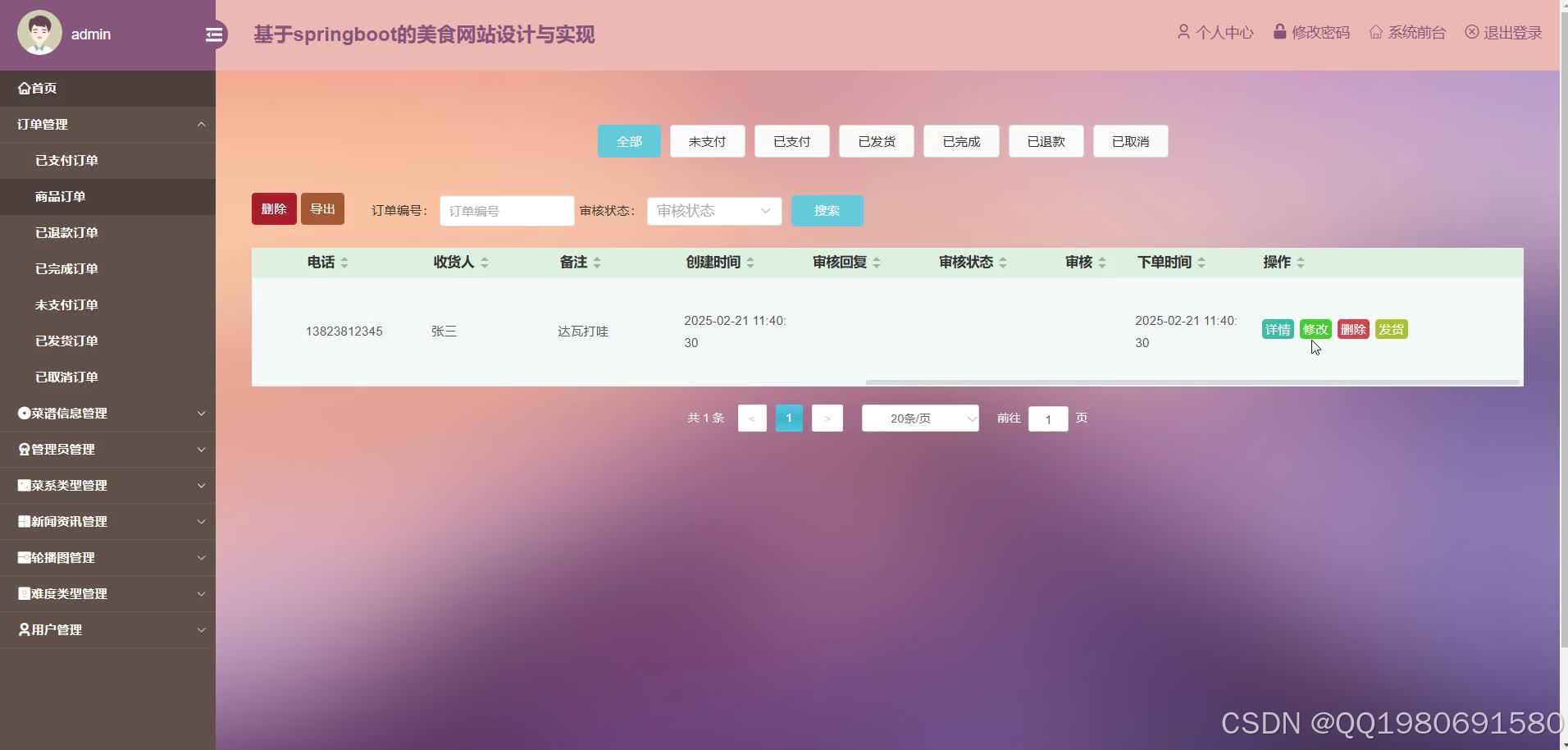This screenshot has height=750, width=1568.
Task: Switch to the 已支付 filter tab
Action: [791, 140]
